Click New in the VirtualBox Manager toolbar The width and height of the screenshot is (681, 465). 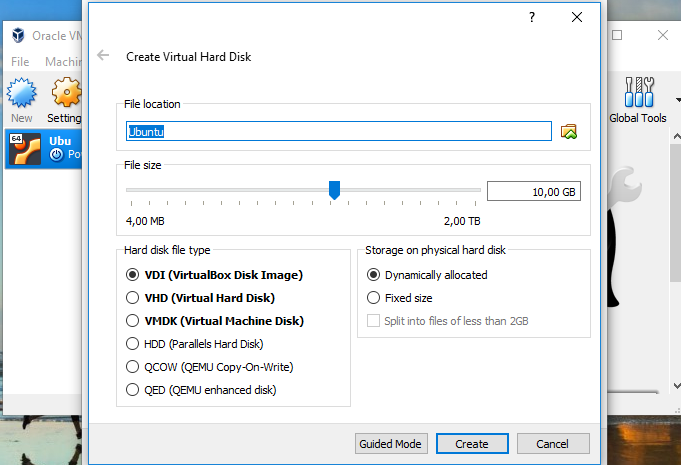click(21, 100)
